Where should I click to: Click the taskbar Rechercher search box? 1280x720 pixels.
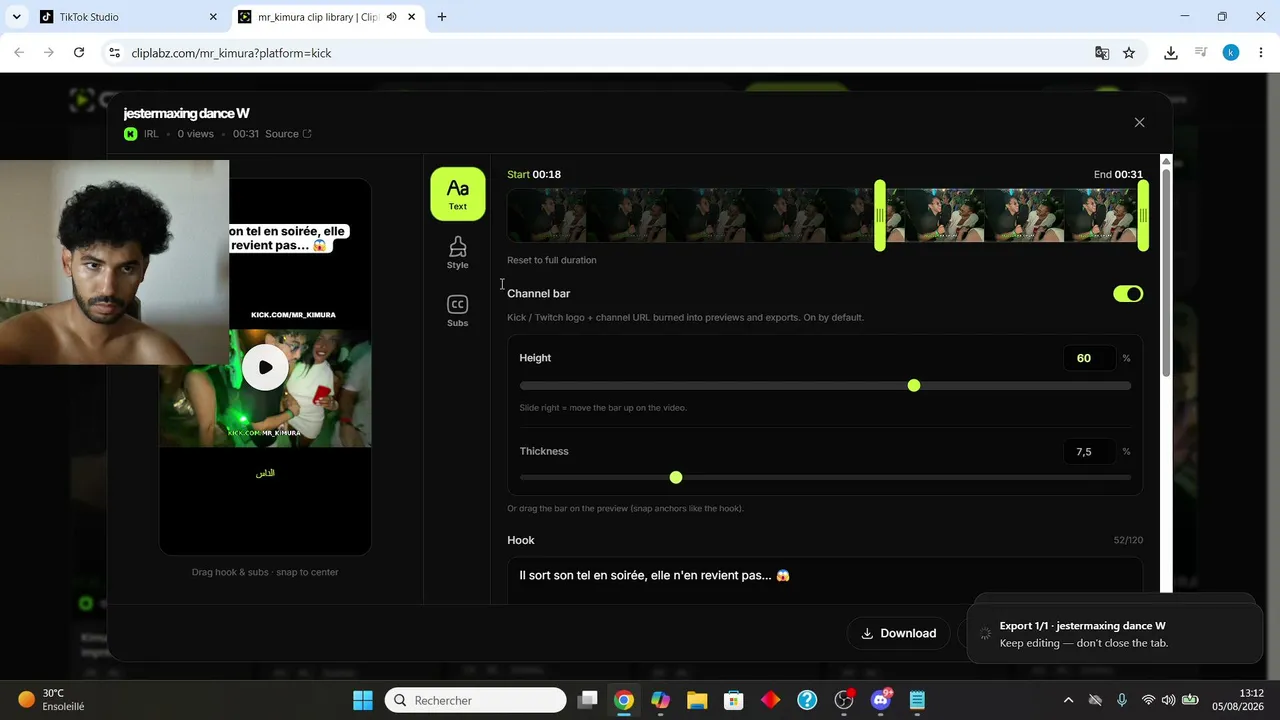tap(476, 700)
